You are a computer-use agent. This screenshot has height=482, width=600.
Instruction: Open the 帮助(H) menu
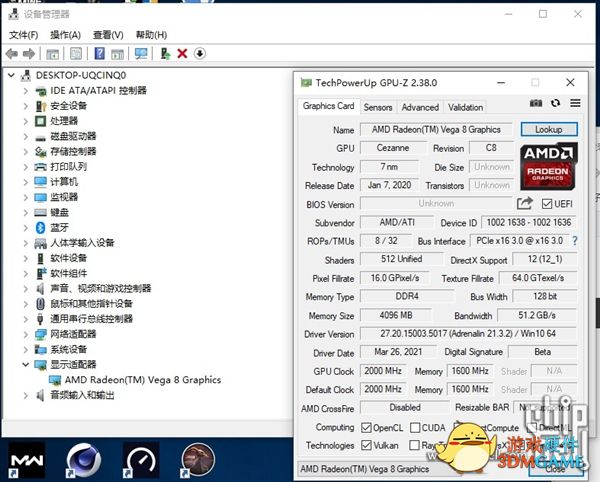pyautogui.click(x=152, y=35)
